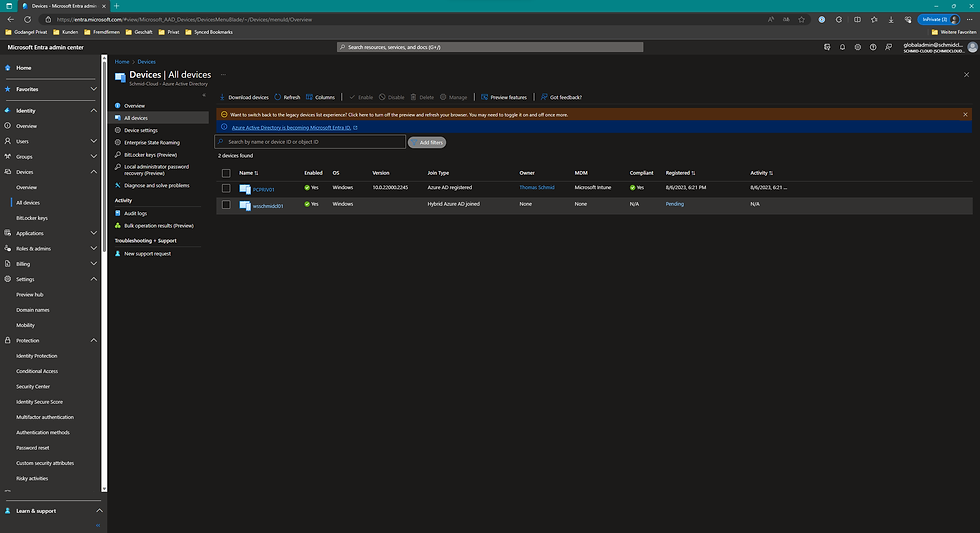The width and height of the screenshot is (980, 533).
Task: Click the Favorites star icon in sidebar
Action: 8,89
